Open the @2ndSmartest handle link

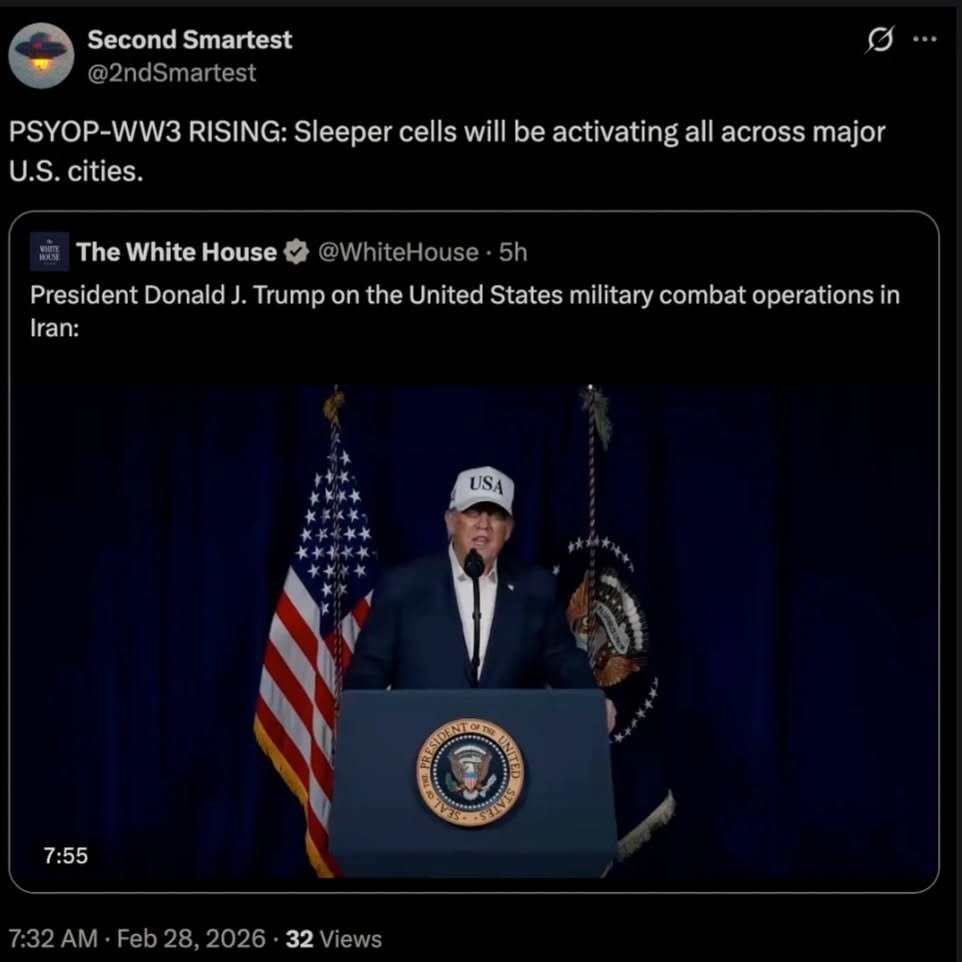point(171,73)
